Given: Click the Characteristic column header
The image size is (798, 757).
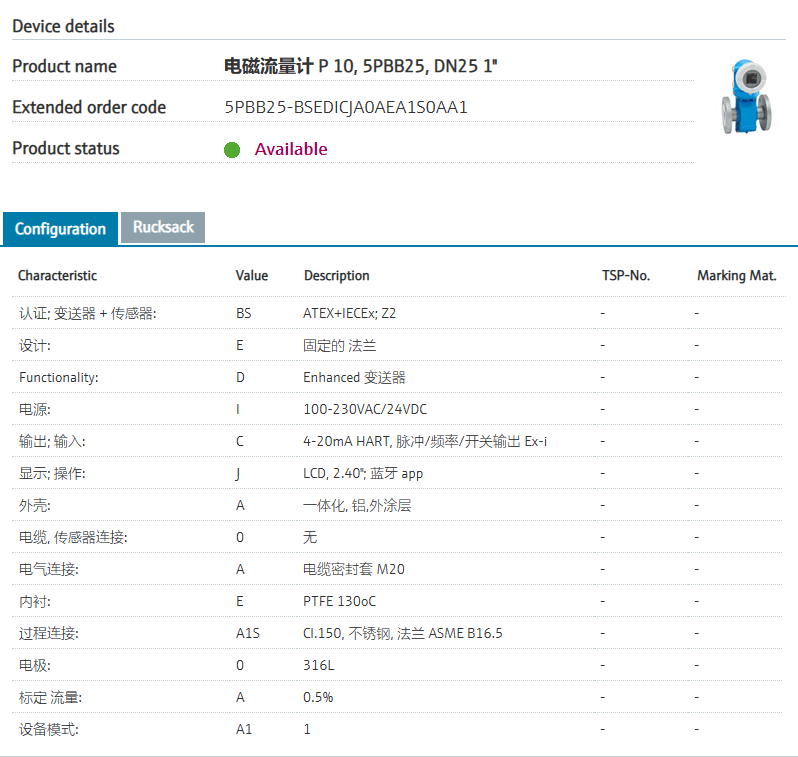Looking at the screenshot, I should pyautogui.click(x=57, y=275).
